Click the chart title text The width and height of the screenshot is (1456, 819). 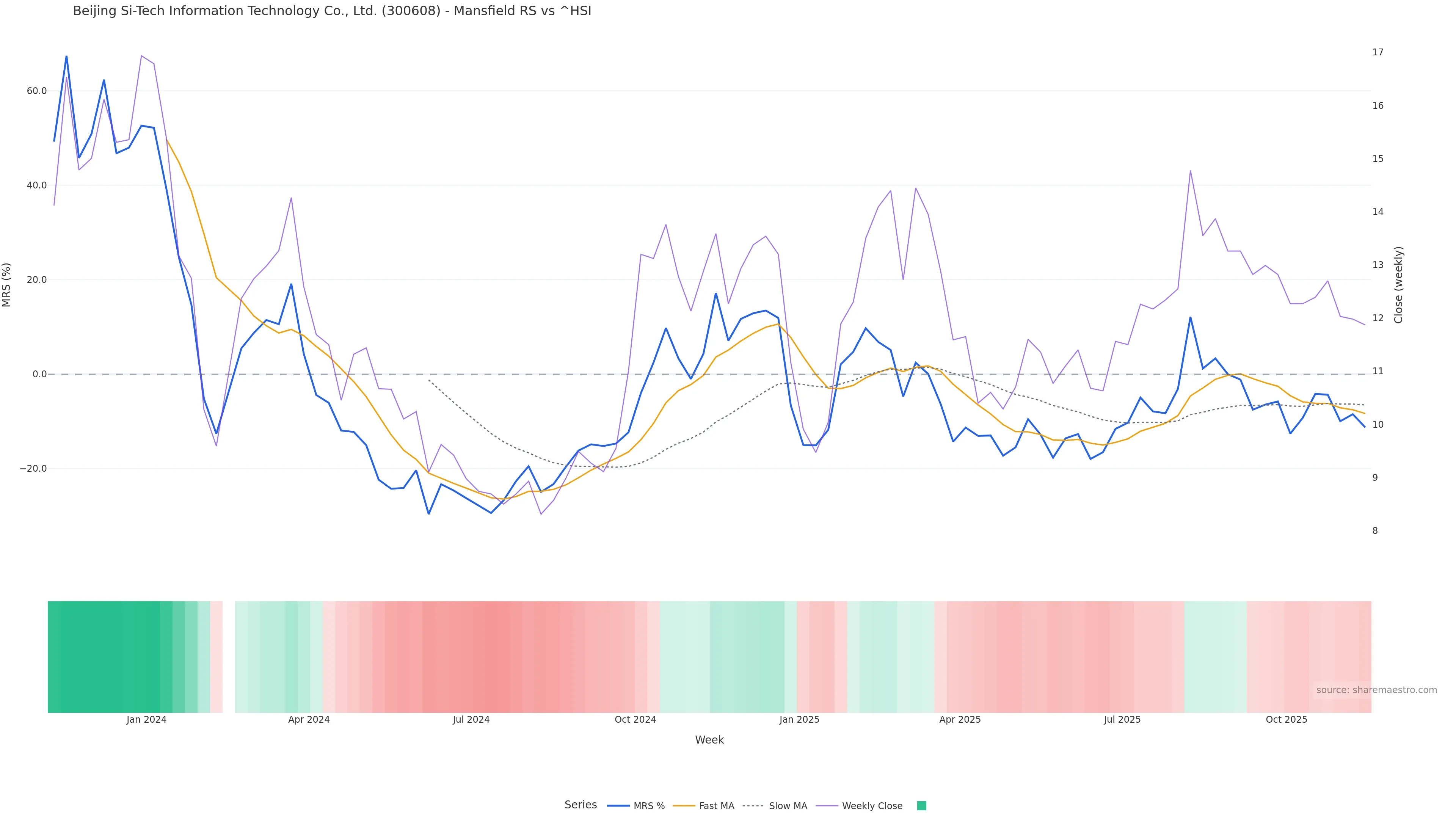coord(332,11)
